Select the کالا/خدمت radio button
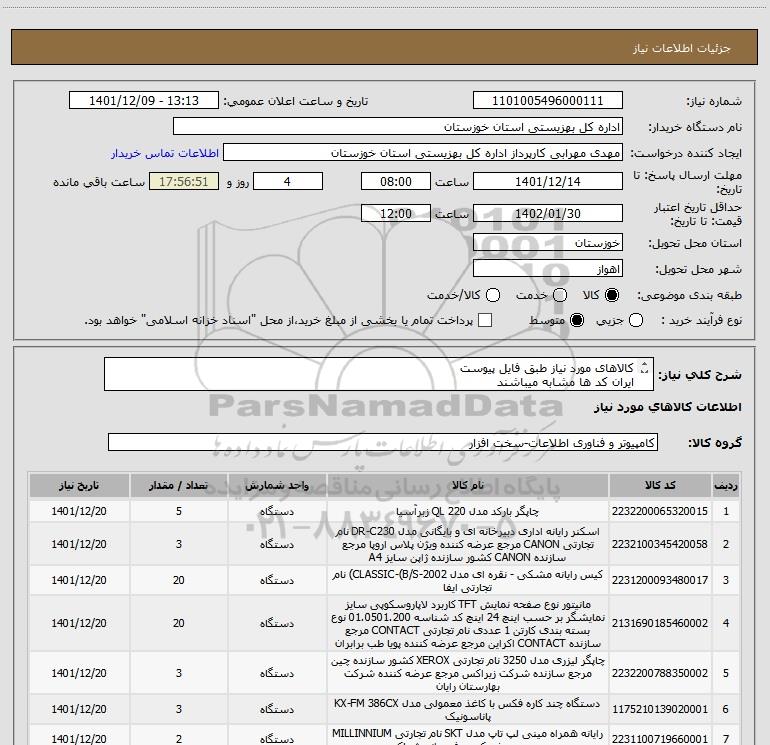Viewport: 770px width, 745px height. (x=493, y=295)
